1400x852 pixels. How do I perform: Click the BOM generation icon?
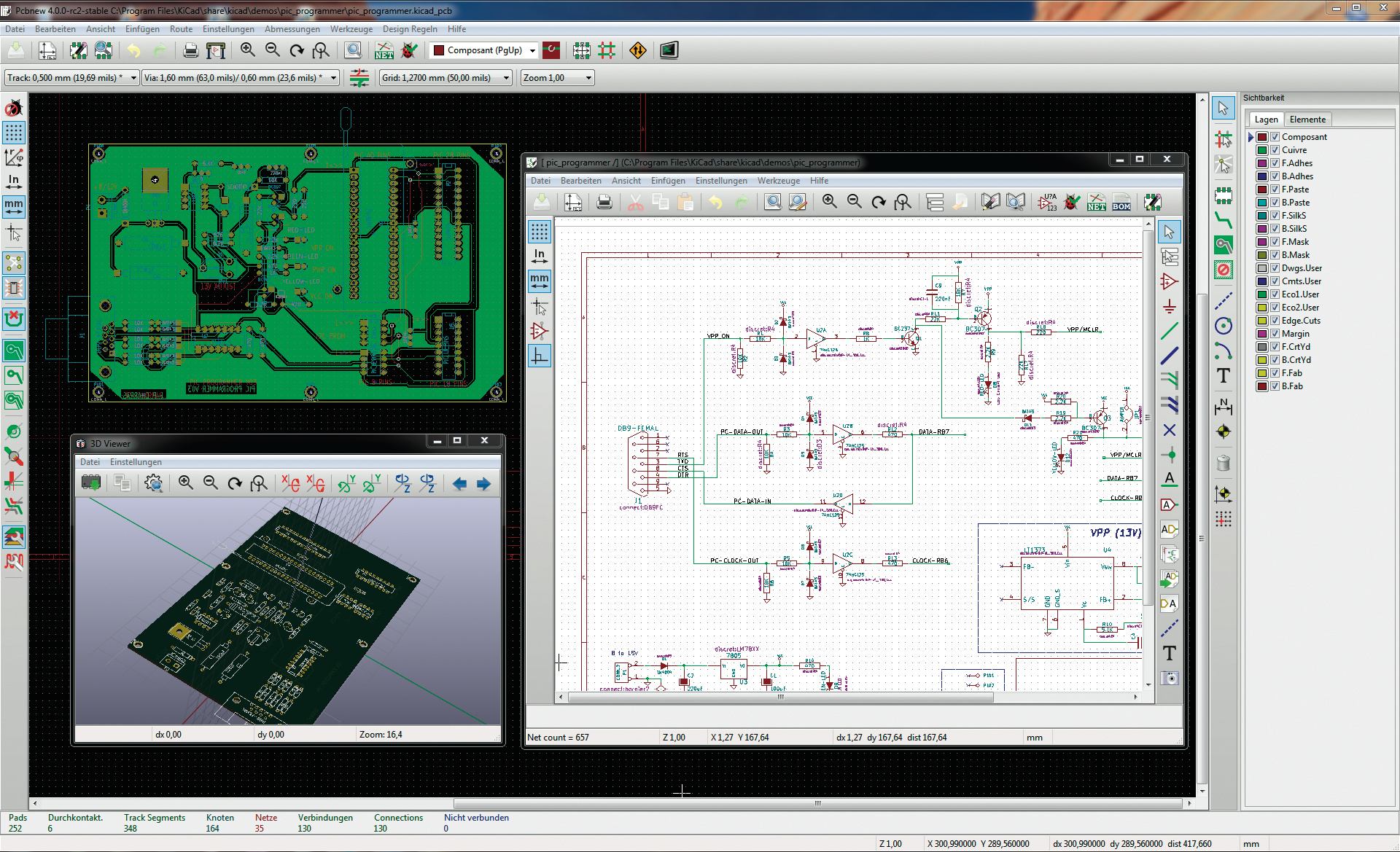(1121, 203)
